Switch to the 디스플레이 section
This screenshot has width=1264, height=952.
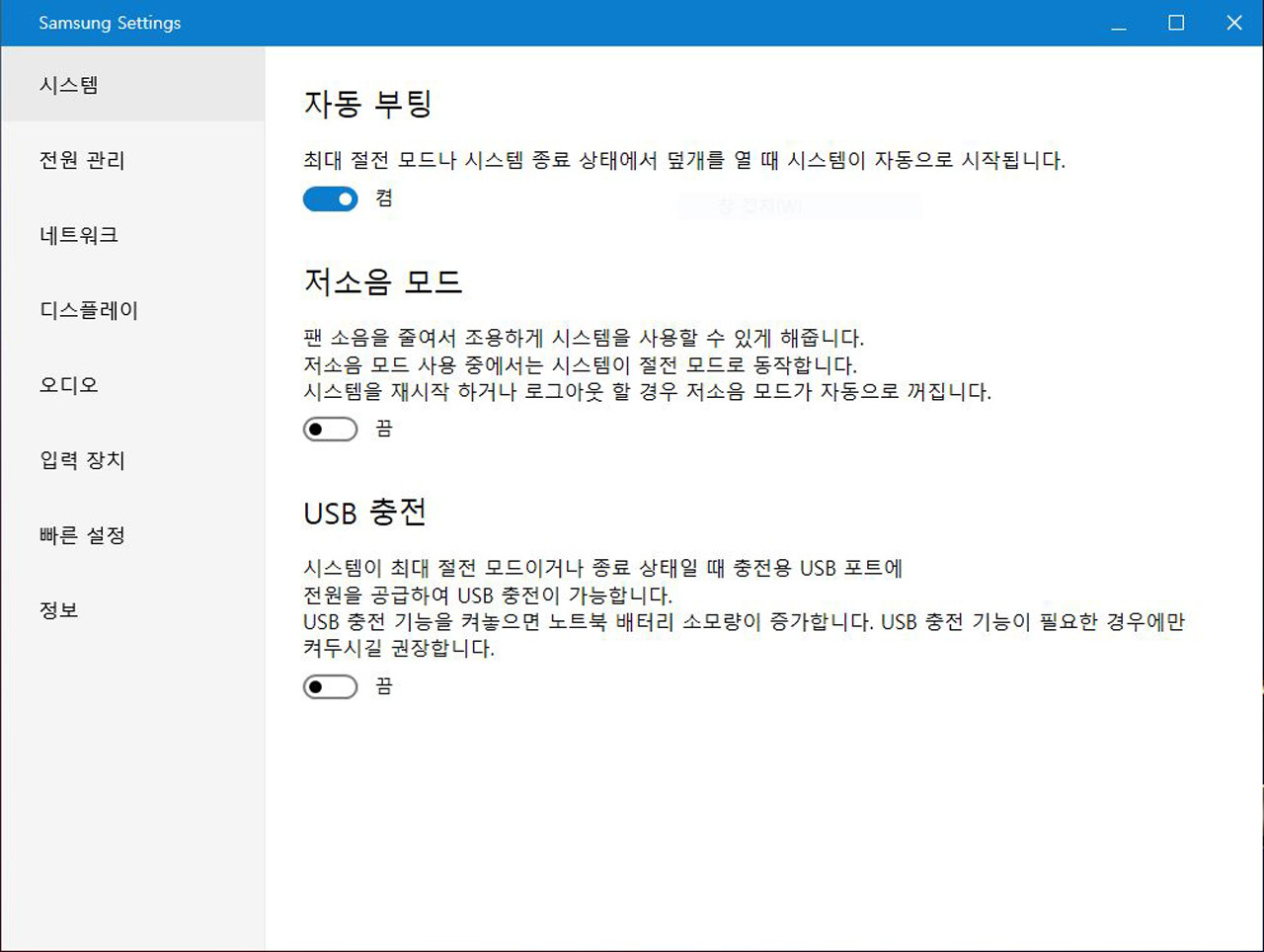click(x=89, y=310)
